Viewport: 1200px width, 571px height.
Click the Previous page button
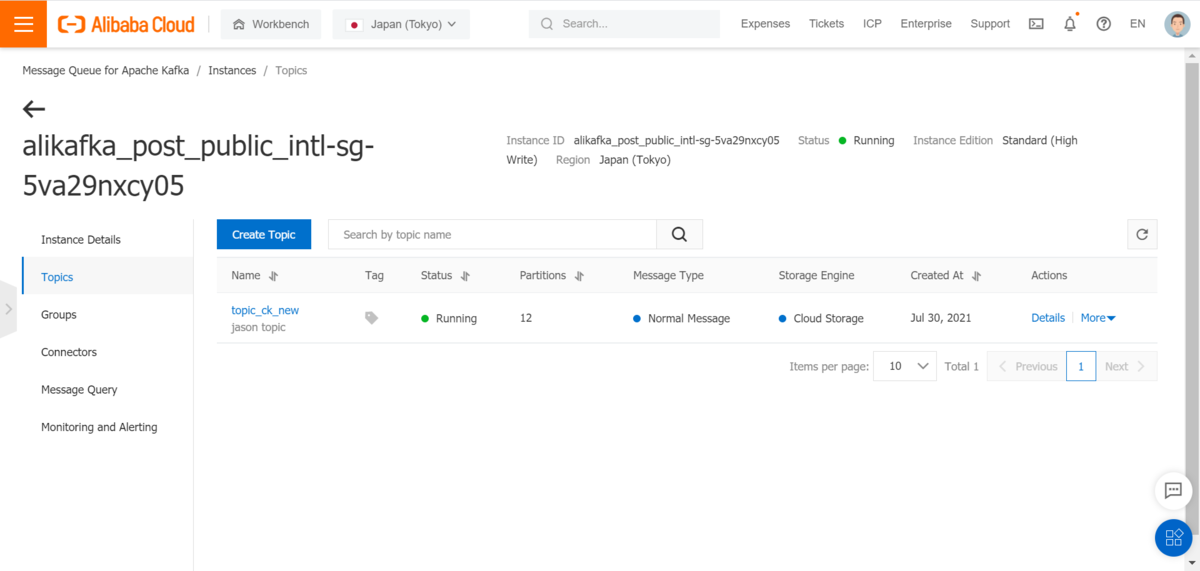1026,366
